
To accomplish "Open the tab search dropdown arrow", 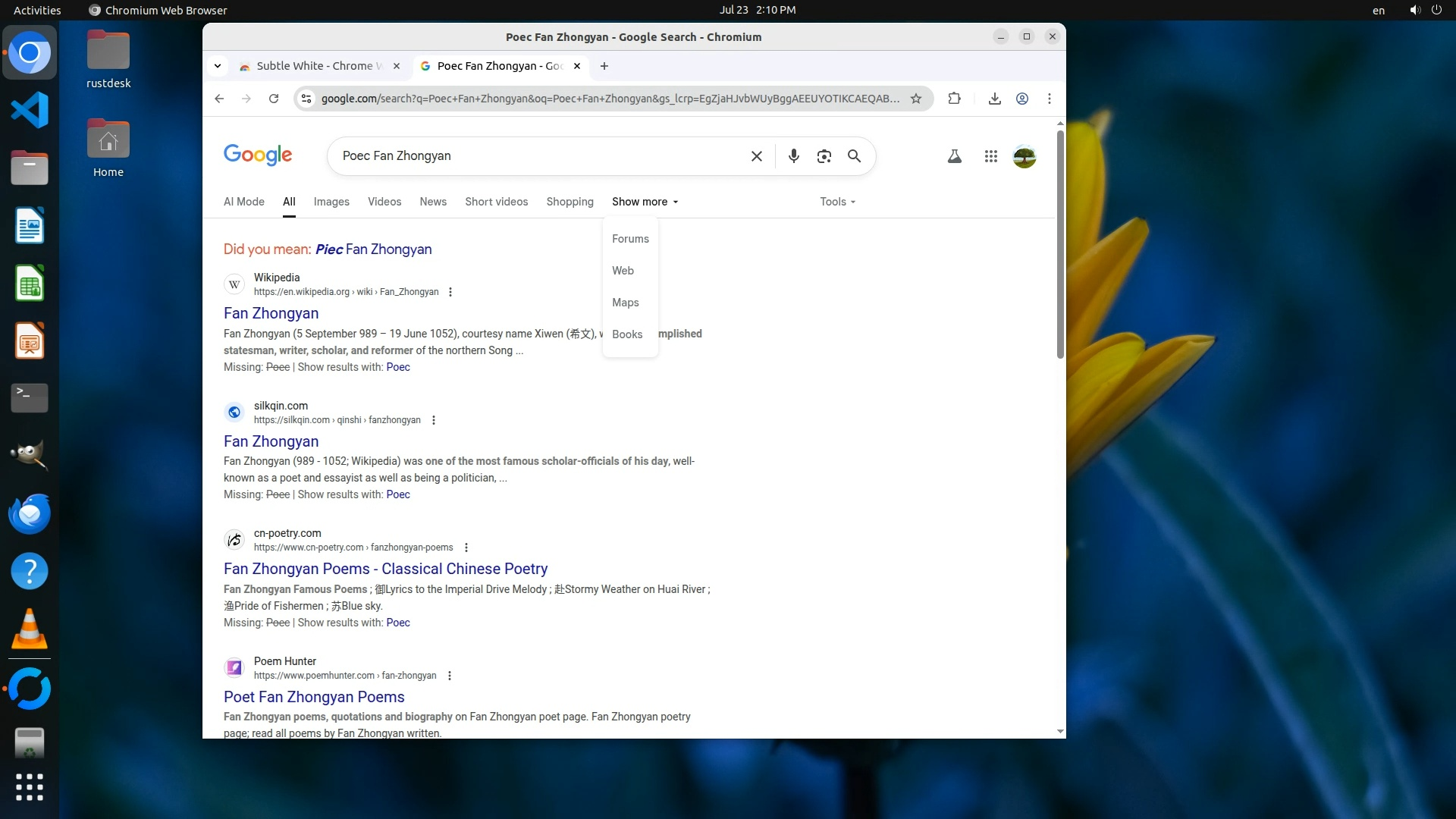I will point(218,66).
